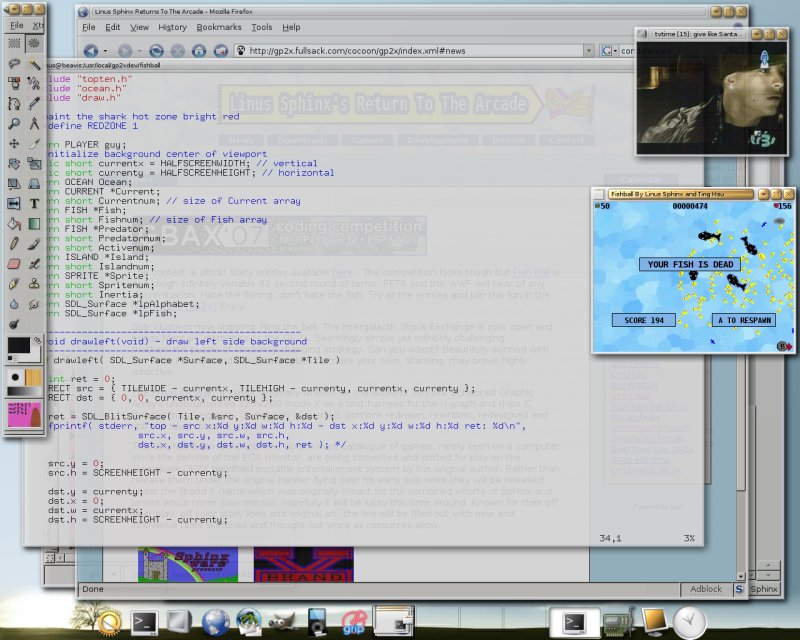Open the Bookmarks menu in Firefox
This screenshot has height=640, width=800.
tap(218, 27)
